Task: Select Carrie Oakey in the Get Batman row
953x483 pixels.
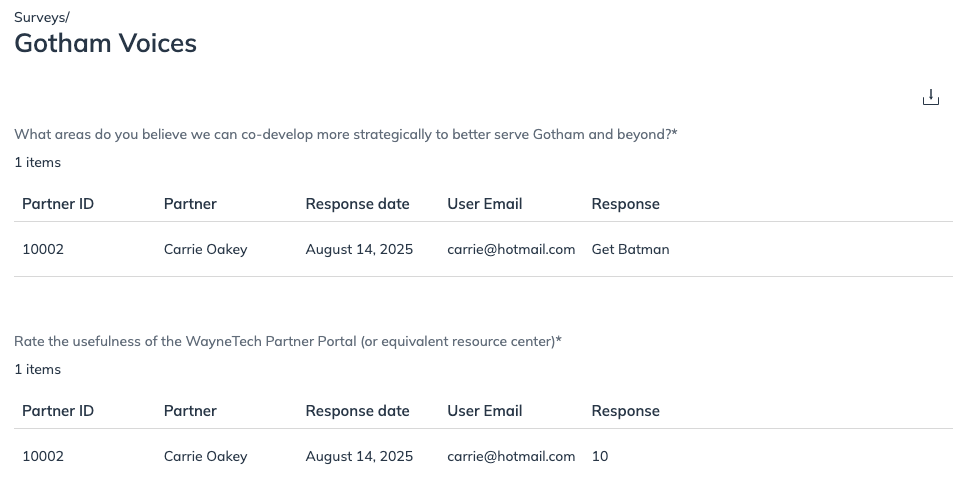Action: pos(205,249)
